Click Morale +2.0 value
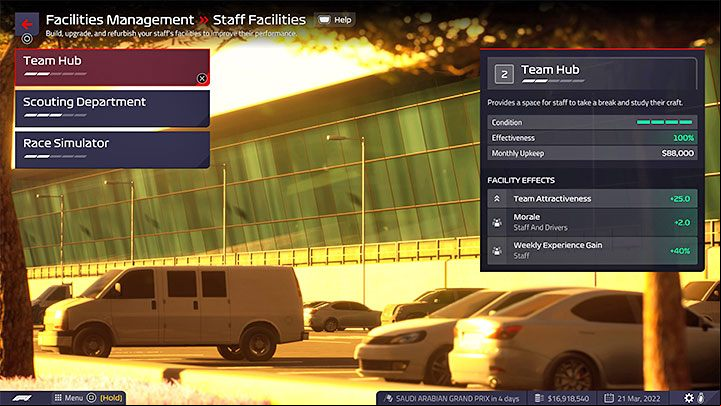Viewport: 721px width, 406px height. coord(682,223)
